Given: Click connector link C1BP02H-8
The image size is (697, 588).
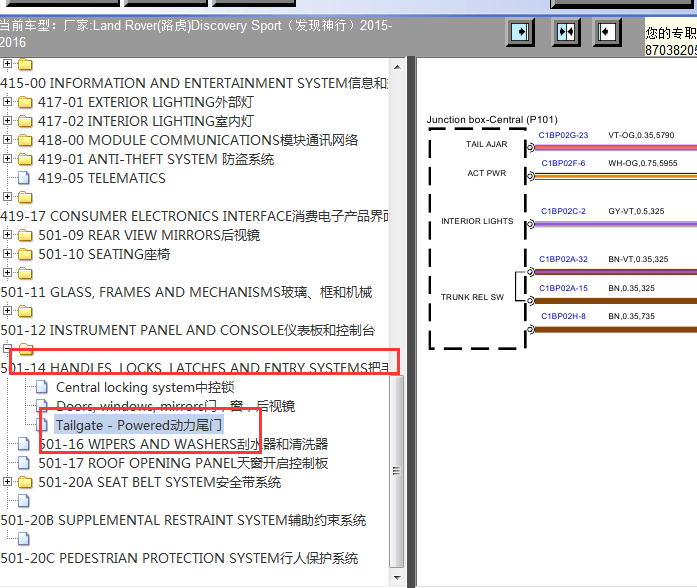Looking at the screenshot, I should pos(563,316).
